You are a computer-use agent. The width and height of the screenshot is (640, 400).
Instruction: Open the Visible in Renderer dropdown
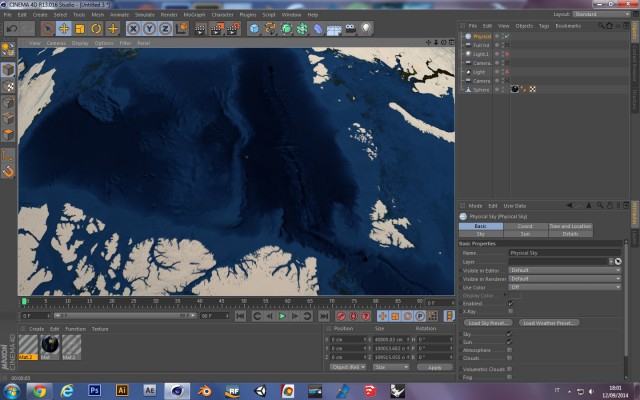coord(565,279)
